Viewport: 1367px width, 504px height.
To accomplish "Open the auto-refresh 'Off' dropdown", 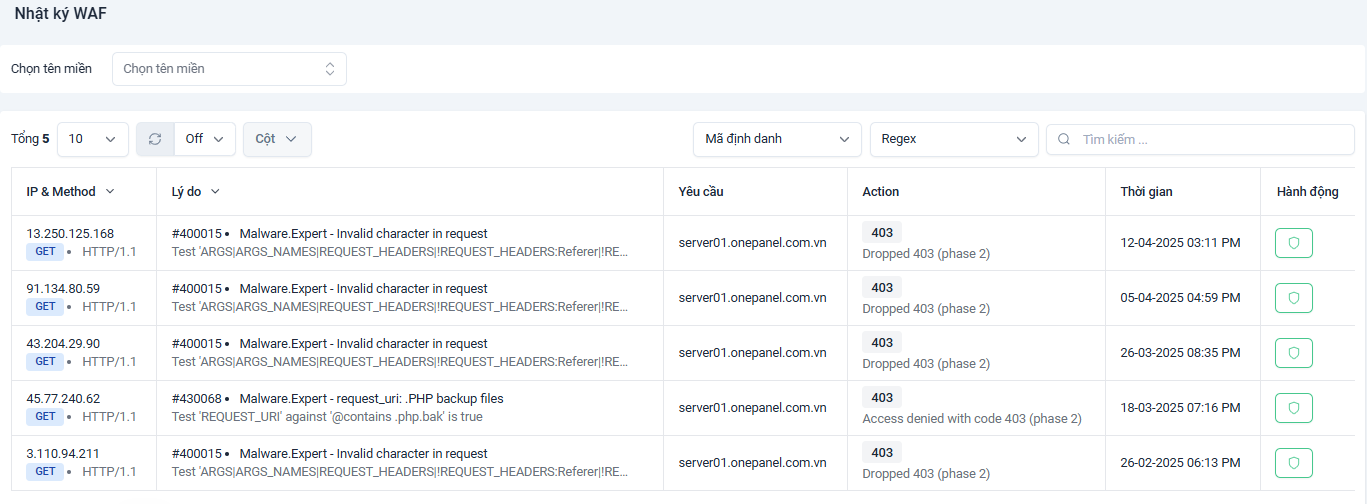I will tap(205, 139).
